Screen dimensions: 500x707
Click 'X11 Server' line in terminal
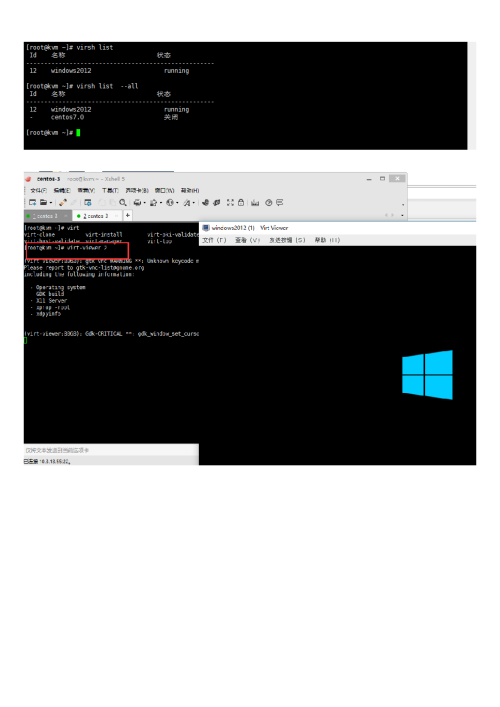click(x=49, y=300)
